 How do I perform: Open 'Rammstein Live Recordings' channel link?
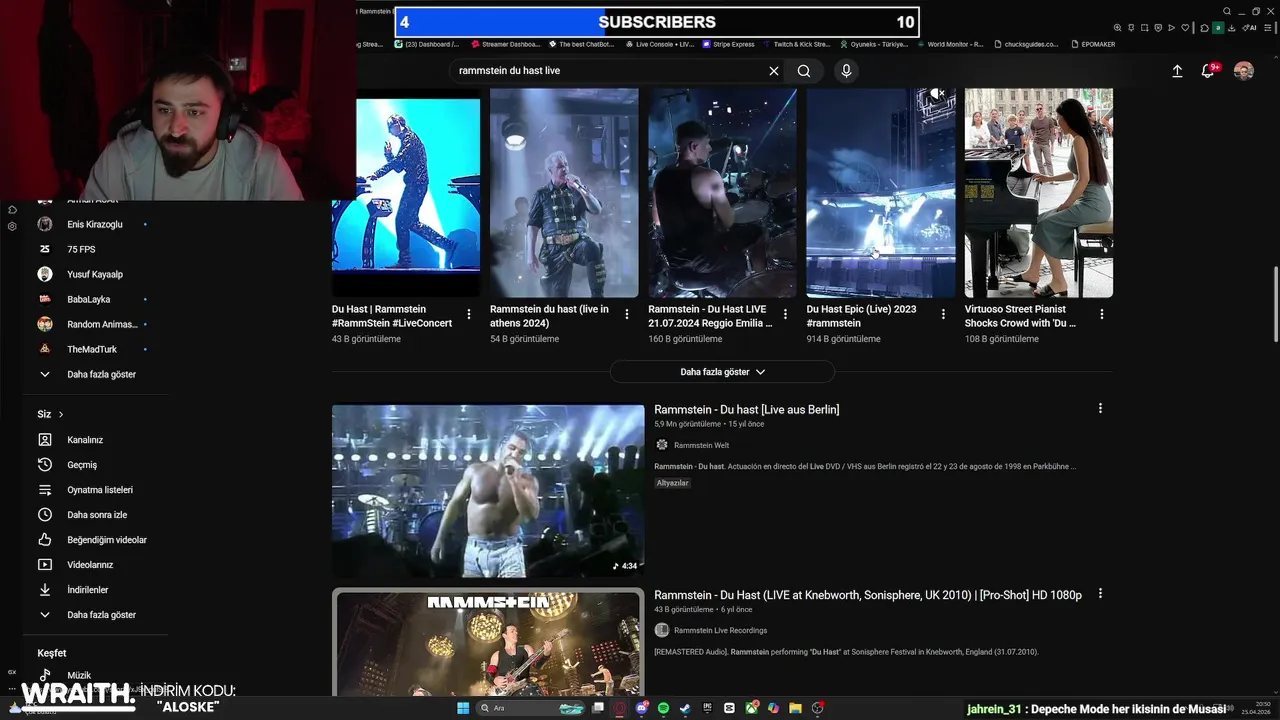click(x=720, y=630)
